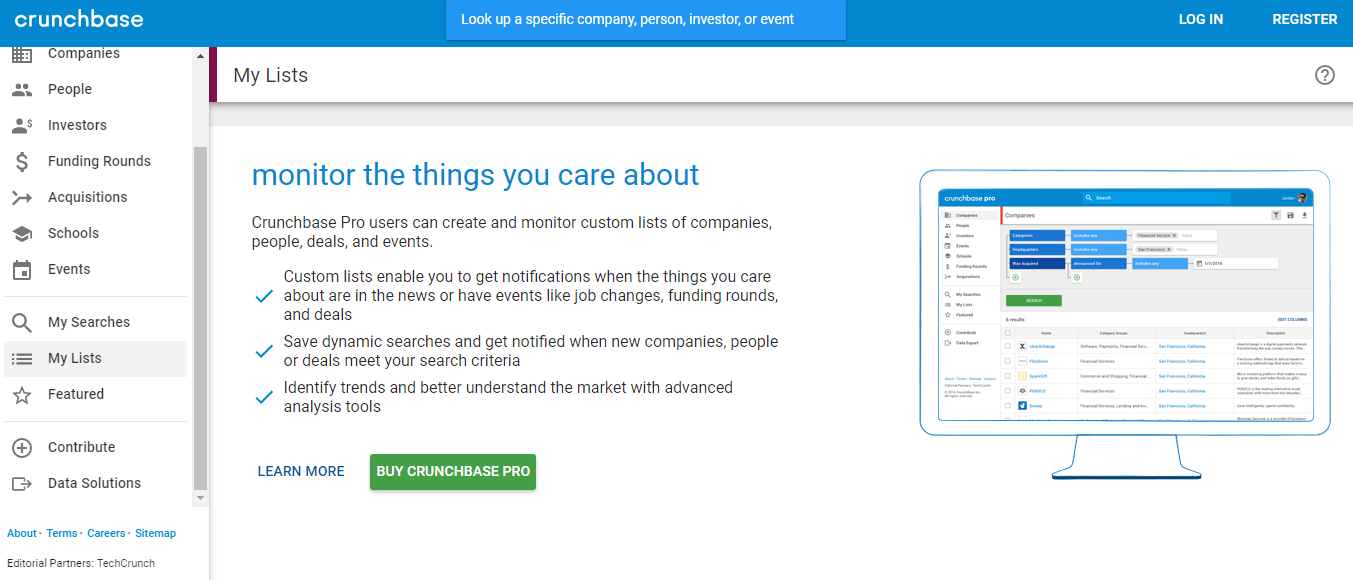Click the crunchbase logo
The width and height of the screenshot is (1353, 580).
coord(79,19)
